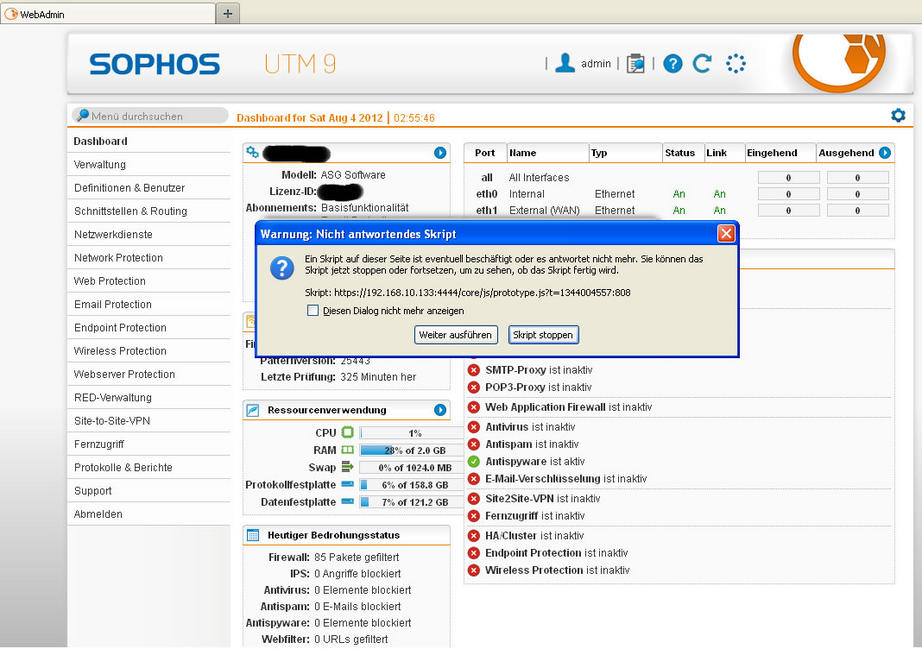This screenshot has width=922, height=649.
Task: Open a new browser tab
Action: coord(228,14)
